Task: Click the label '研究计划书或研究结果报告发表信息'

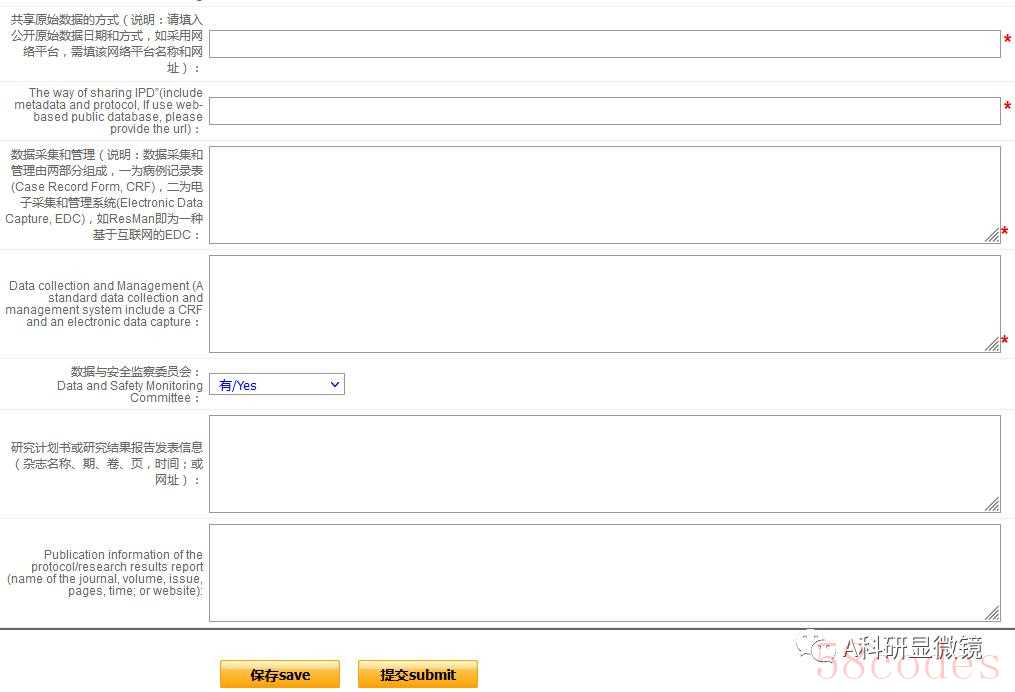Action: pos(107,463)
